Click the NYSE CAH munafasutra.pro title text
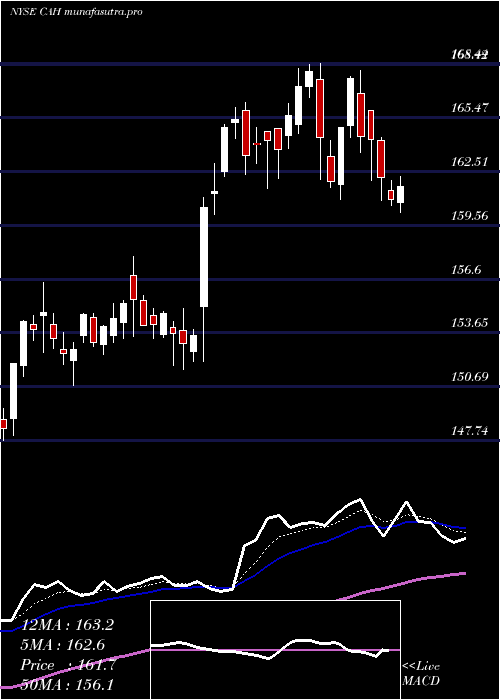 coord(76,12)
